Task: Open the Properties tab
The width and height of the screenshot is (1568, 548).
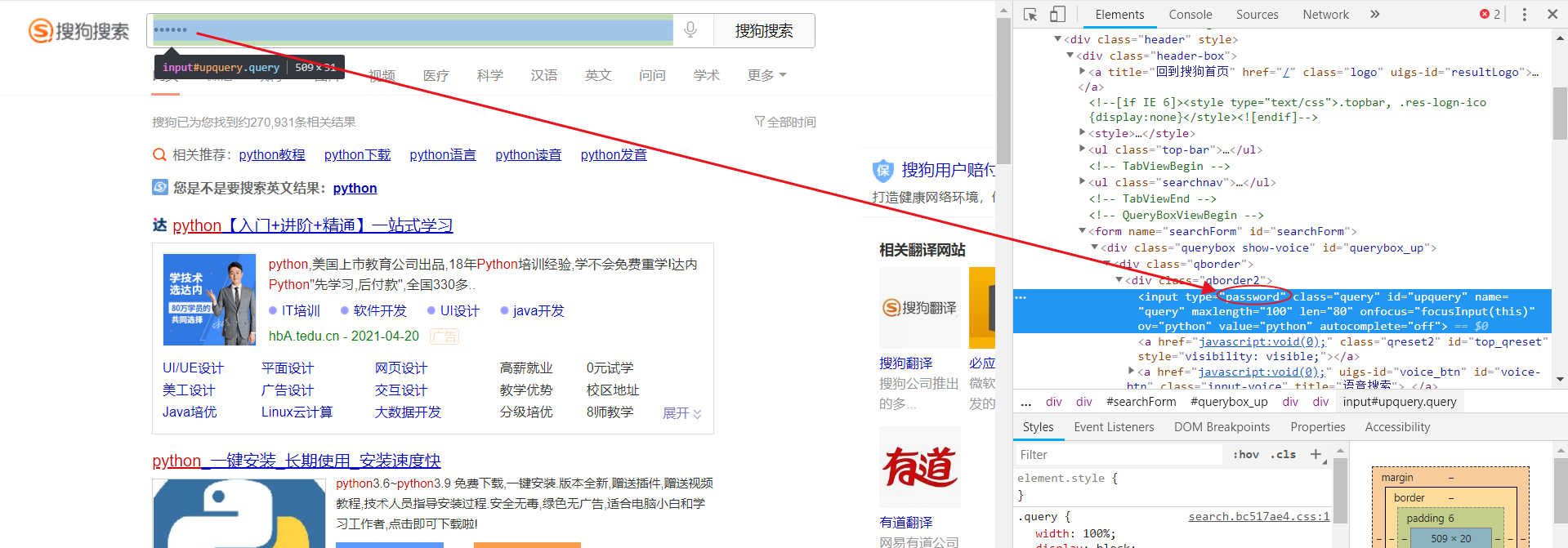Action: (x=1318, y=427)
